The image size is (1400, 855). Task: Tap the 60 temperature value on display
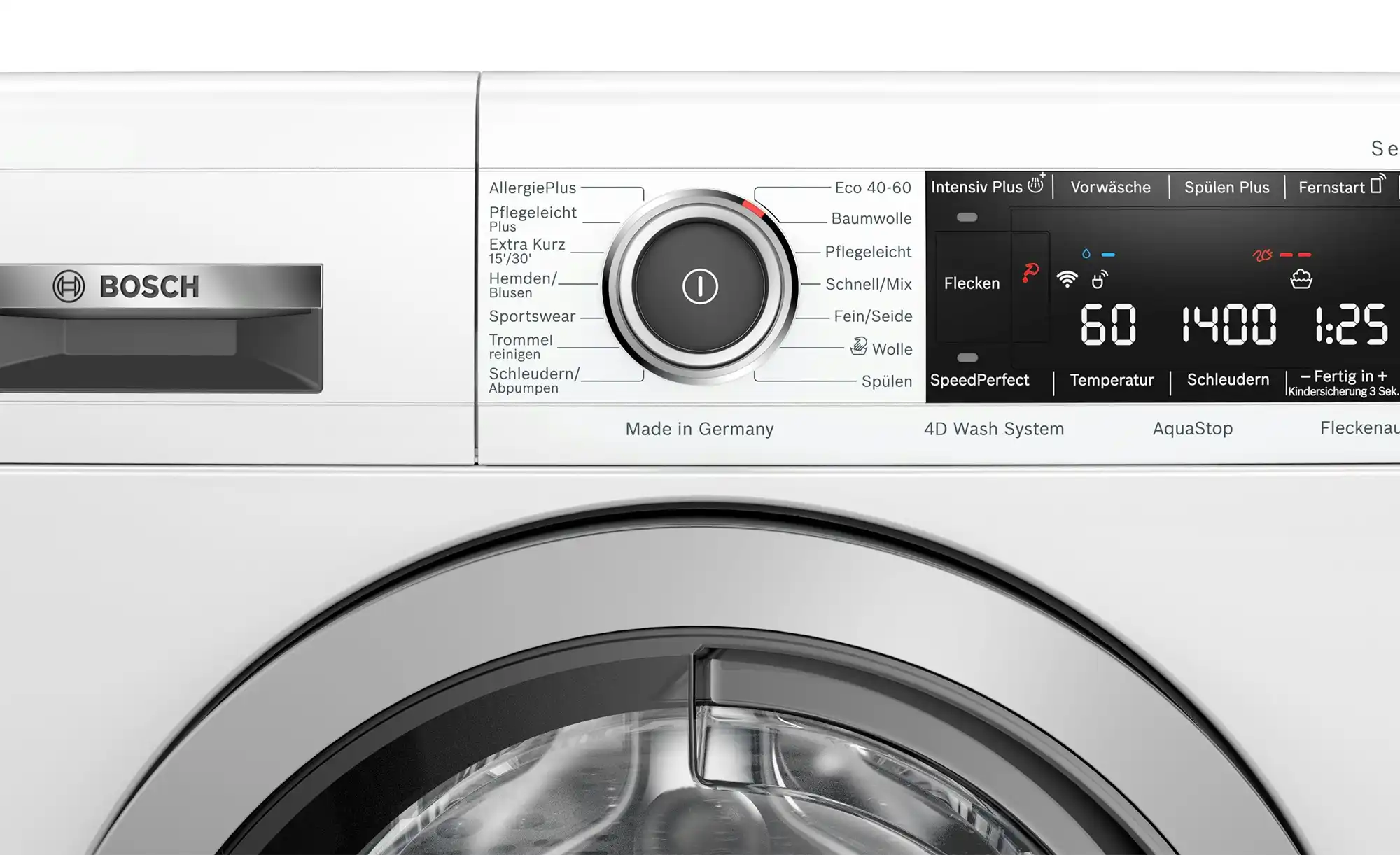coord(1108,325)
